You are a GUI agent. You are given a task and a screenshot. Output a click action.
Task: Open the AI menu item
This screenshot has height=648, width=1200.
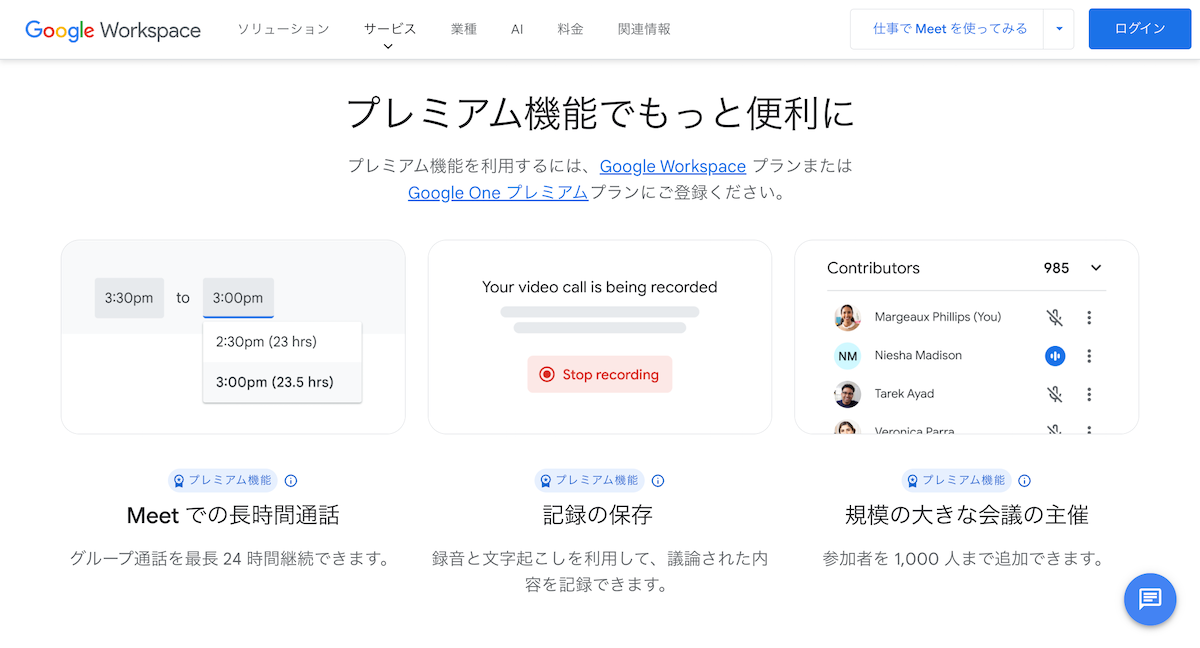(x=517, y=29)
